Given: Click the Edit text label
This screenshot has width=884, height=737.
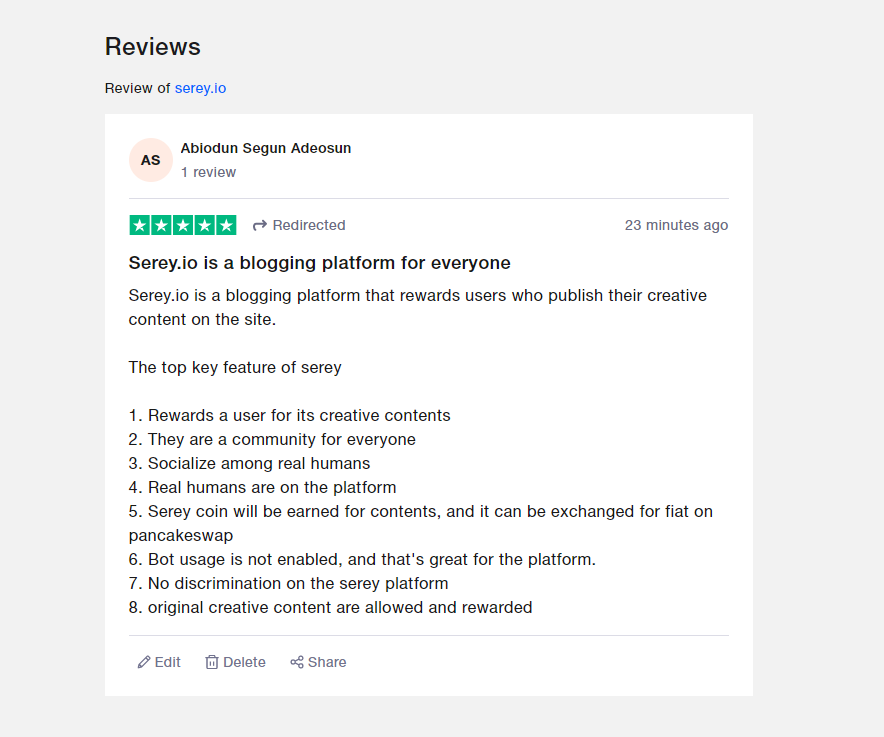Looking at the screenshot, I should pyautogui.click(x=167, y=662).
